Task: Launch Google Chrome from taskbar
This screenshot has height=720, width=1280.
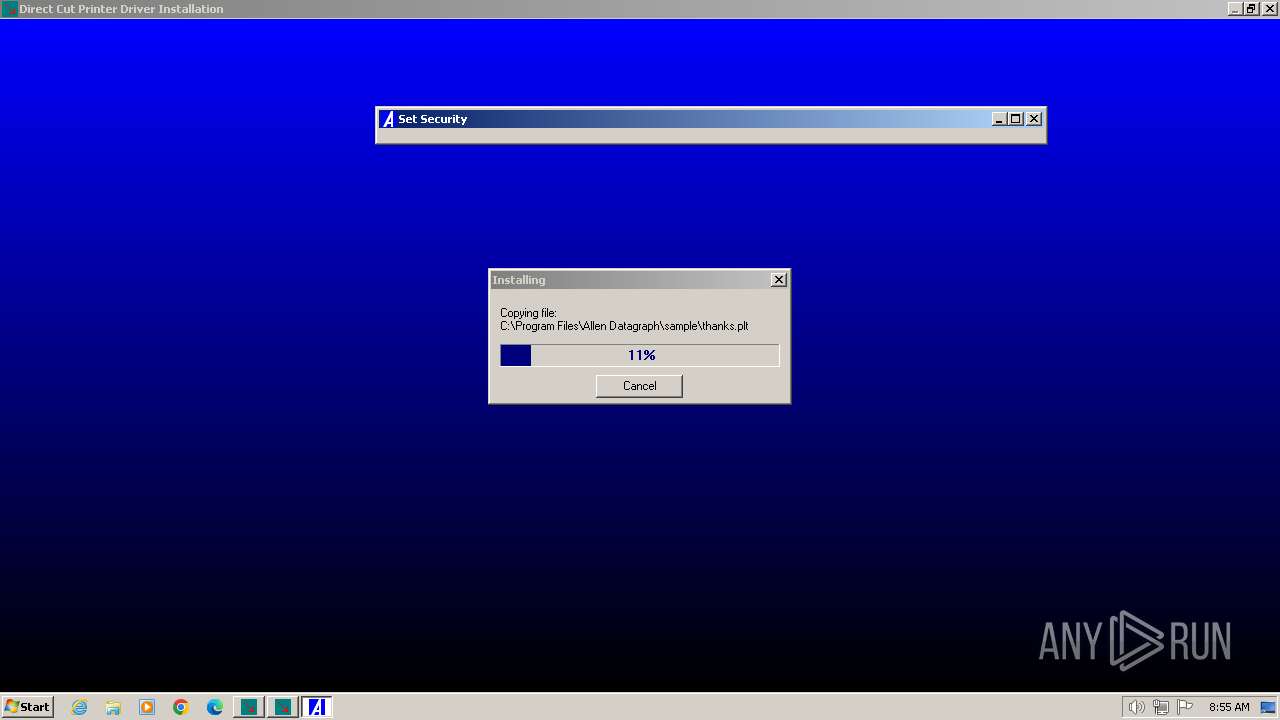Action: [x=181, y=707]
